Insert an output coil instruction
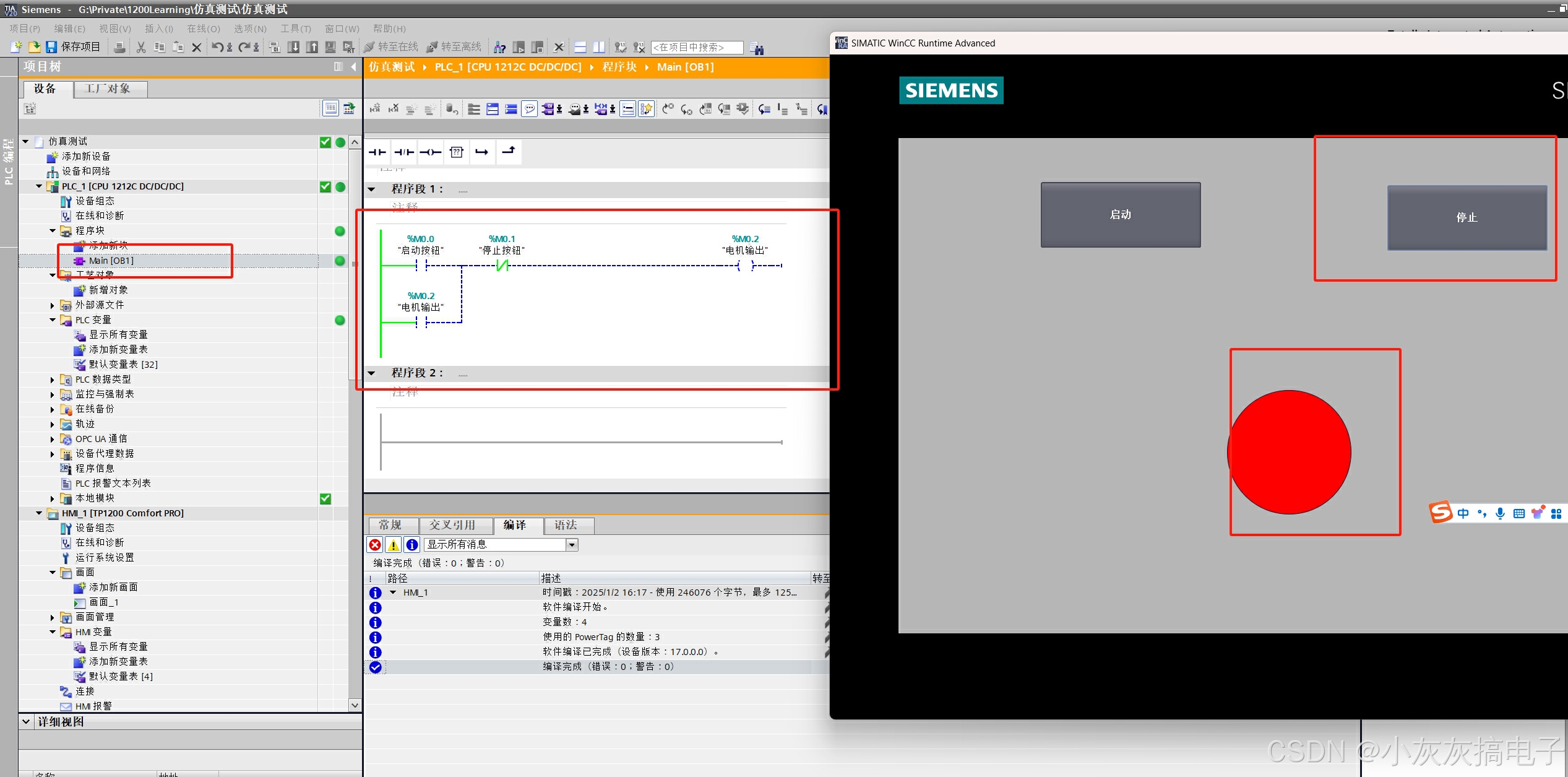The width and height of the screenshot is (1568, 777). point(430,152)
